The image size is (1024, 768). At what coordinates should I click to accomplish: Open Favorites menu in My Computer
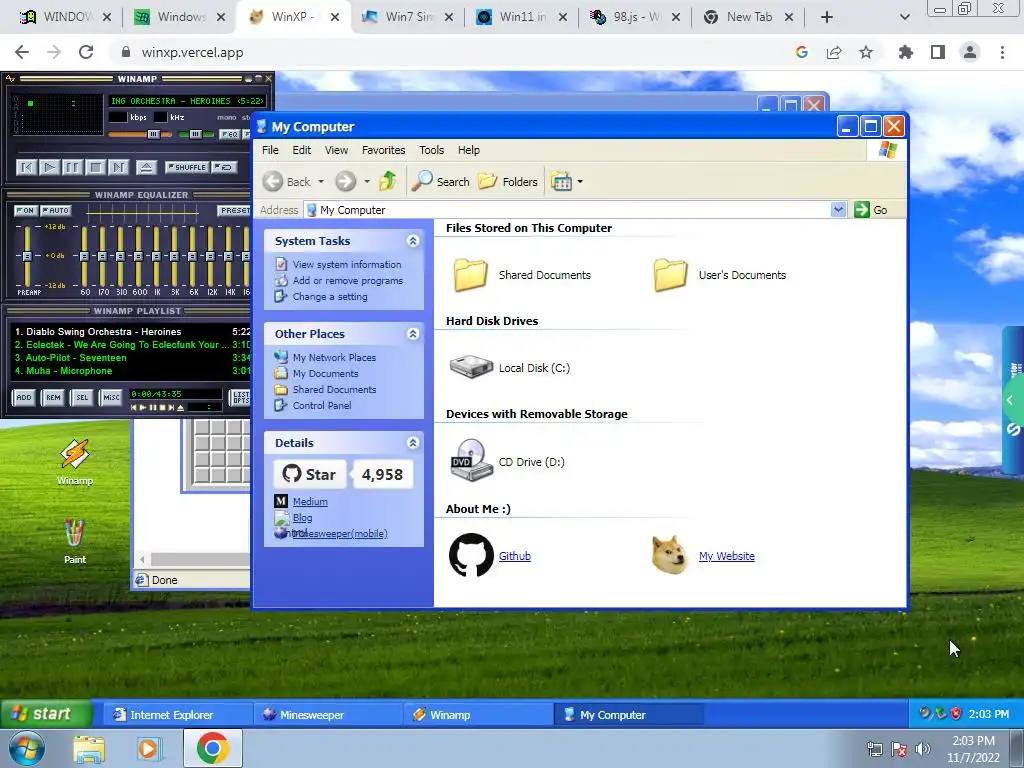click(x=383, y=150)
